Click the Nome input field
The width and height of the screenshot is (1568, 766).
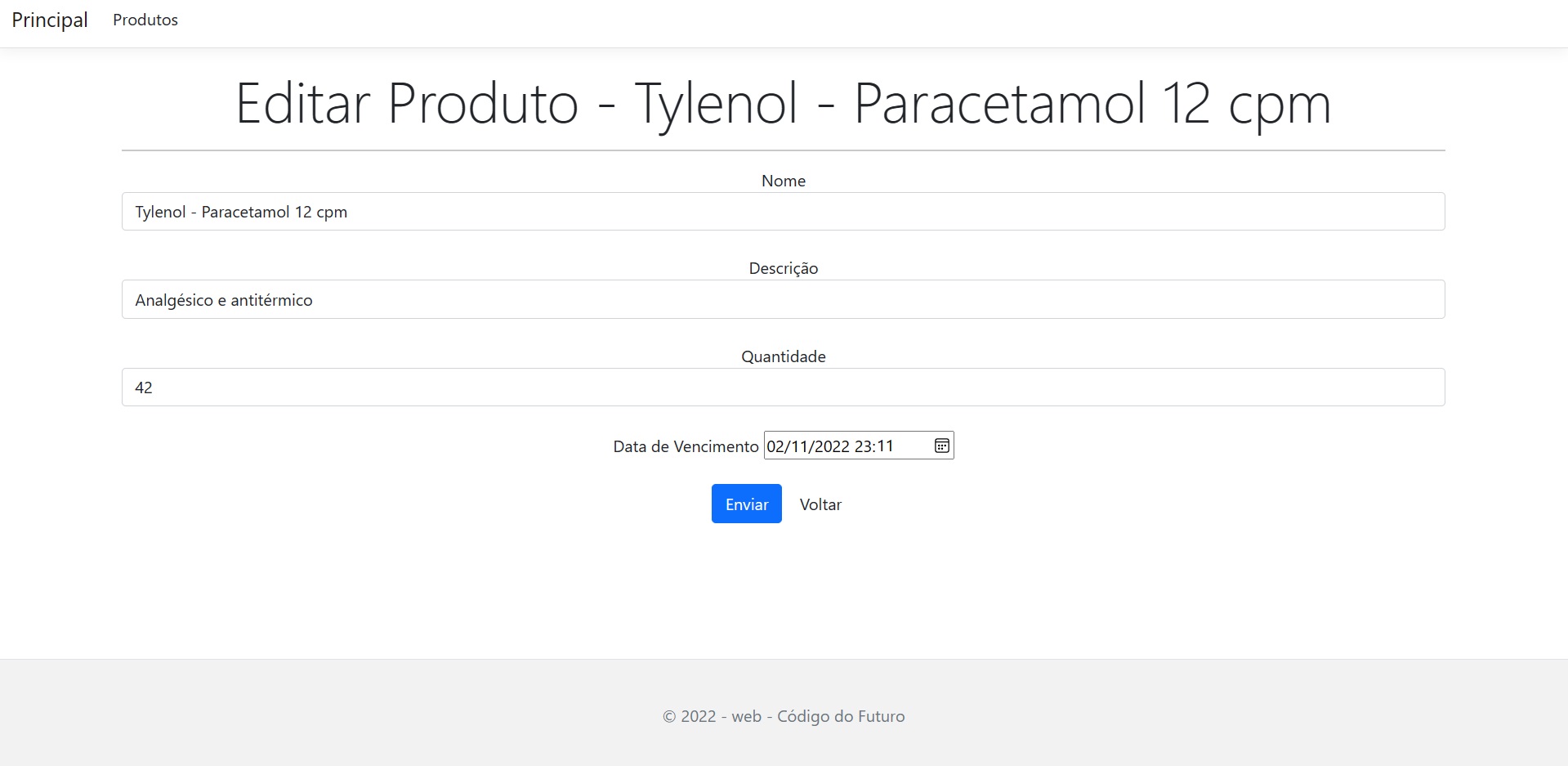pos(783,212)
